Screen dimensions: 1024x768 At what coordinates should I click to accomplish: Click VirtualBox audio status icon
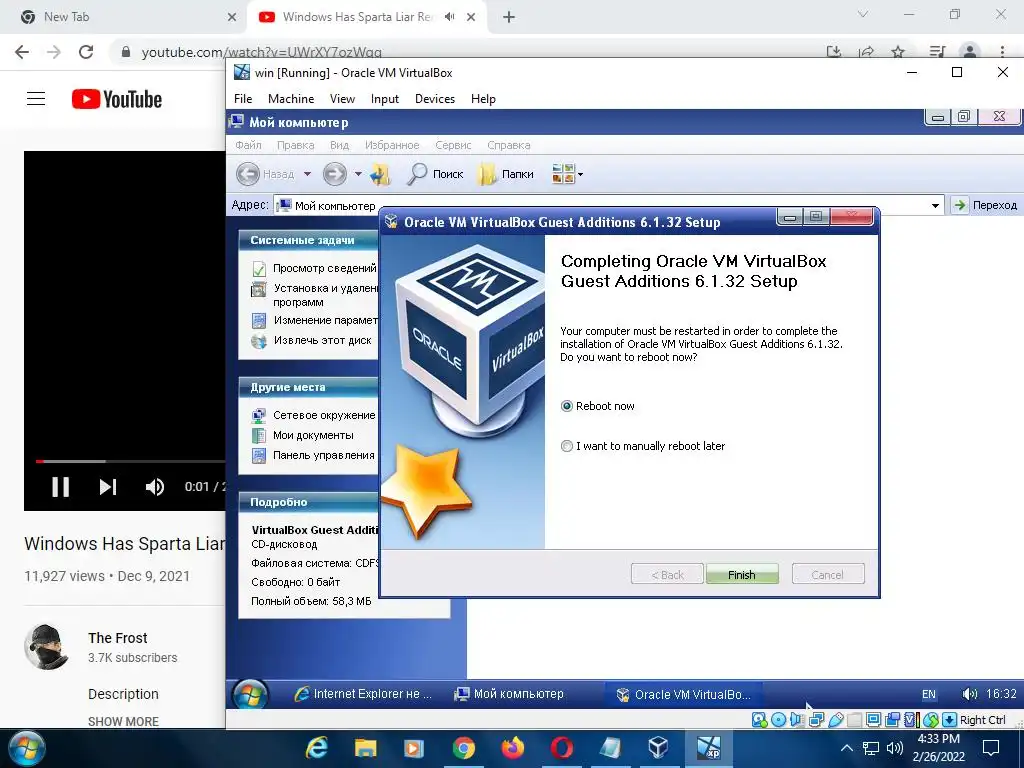point(797,720)
